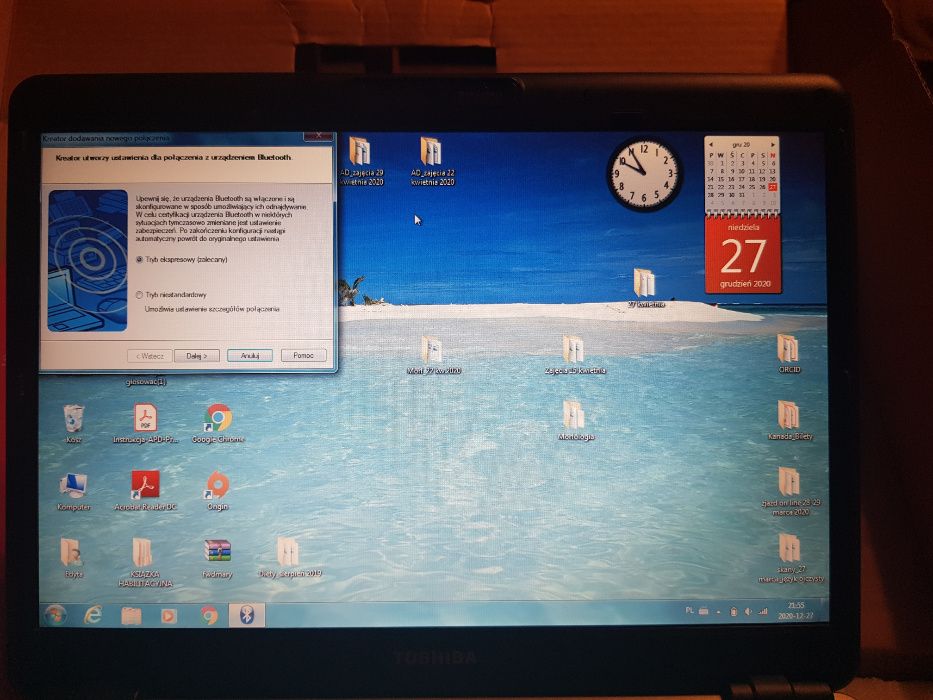Click the analog clock desktop gadget
The image size is (933, 700).
tap(644, 174)
